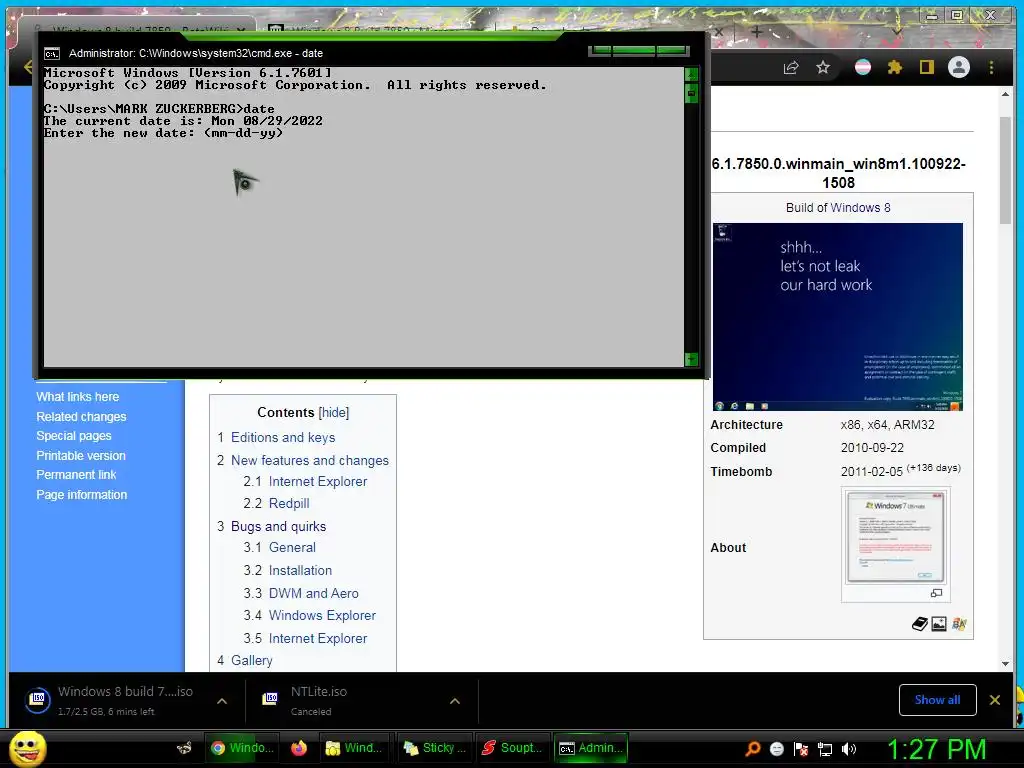
Task: Go to the Redpill section
Action: [x=289, y=504]
